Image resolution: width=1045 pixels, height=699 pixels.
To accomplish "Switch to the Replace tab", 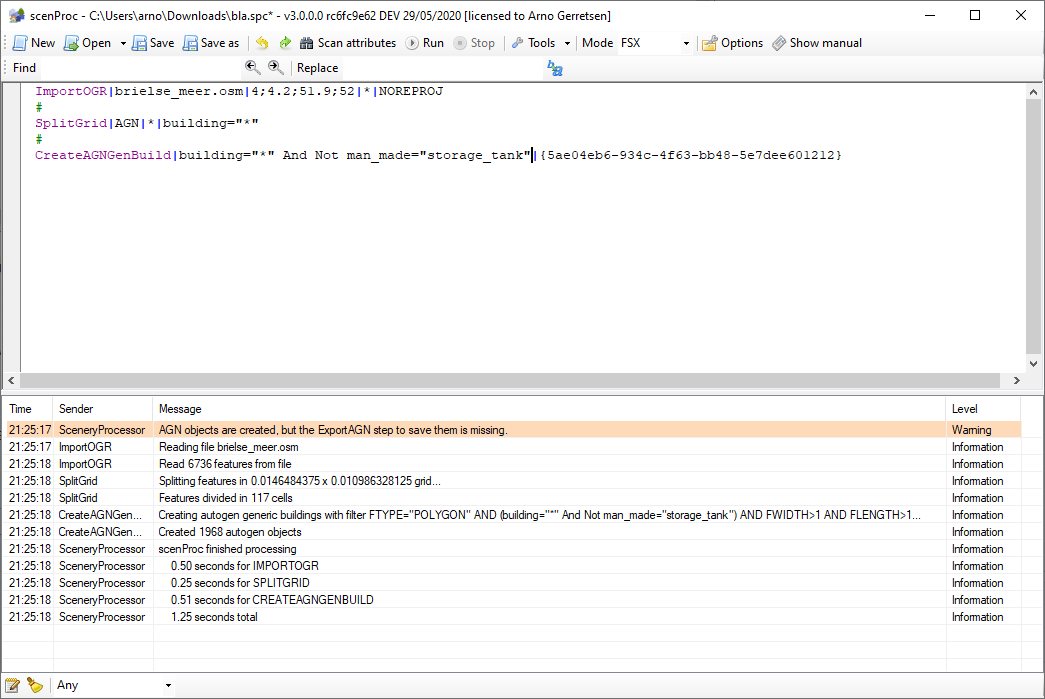I will [x=317, y=67].
